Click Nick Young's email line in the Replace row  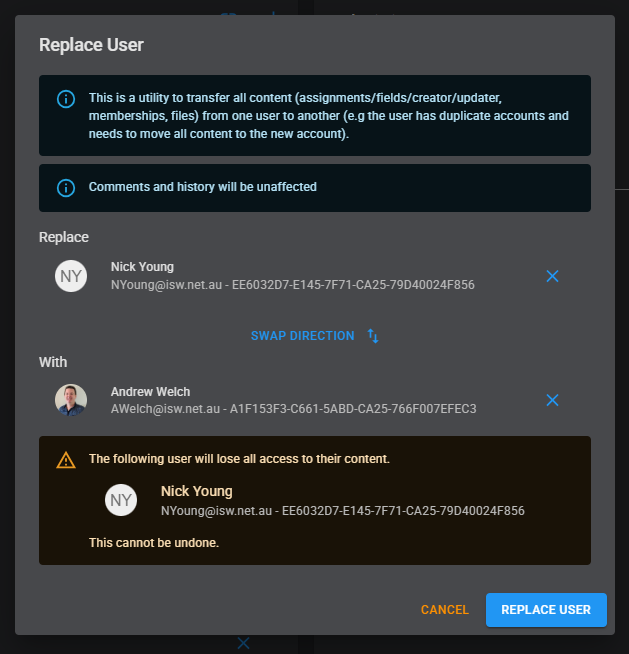pyautogui.click(x=292, y=285)
